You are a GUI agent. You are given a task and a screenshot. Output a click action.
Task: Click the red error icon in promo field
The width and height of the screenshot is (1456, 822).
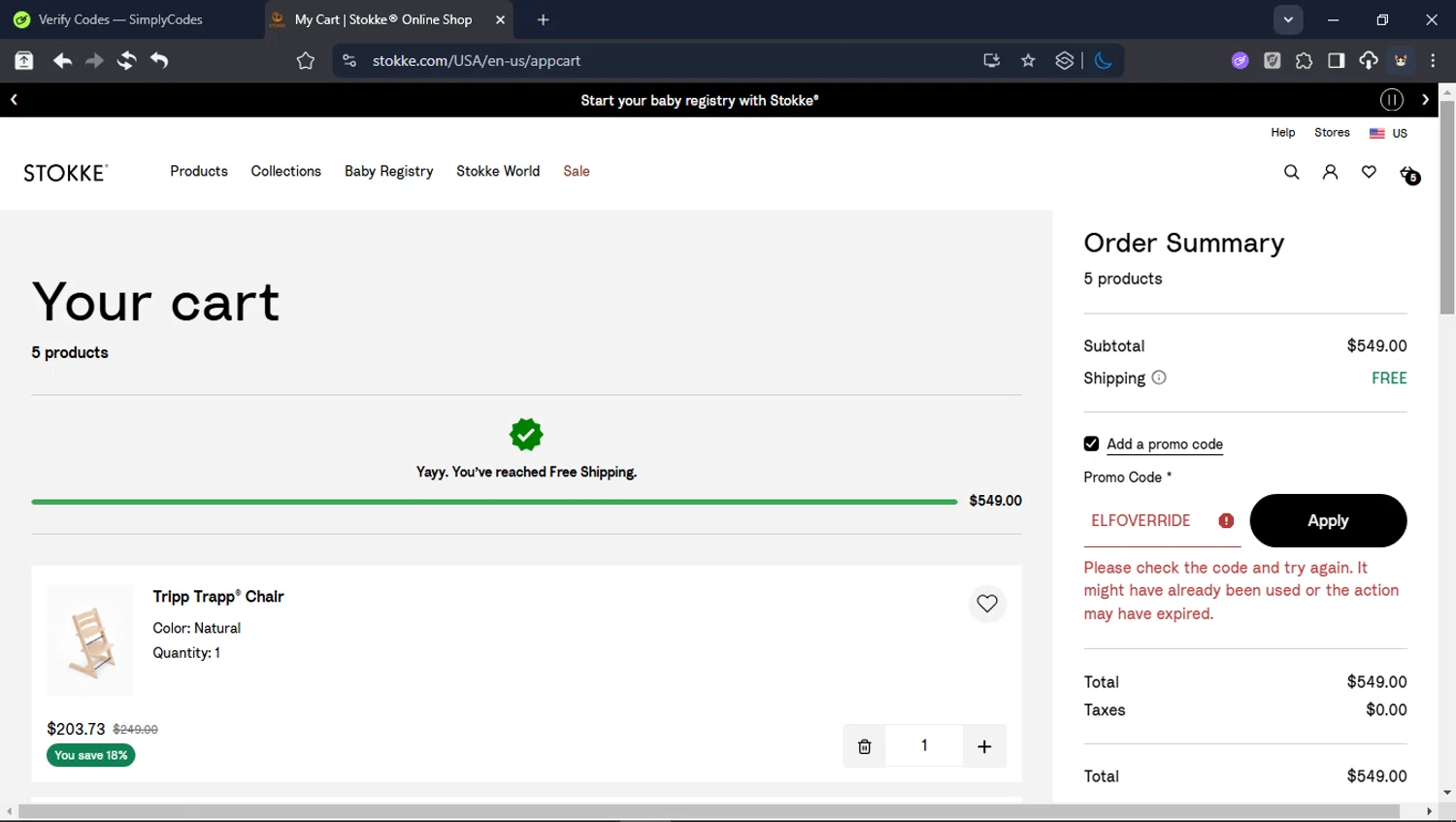click(1226, 521)
